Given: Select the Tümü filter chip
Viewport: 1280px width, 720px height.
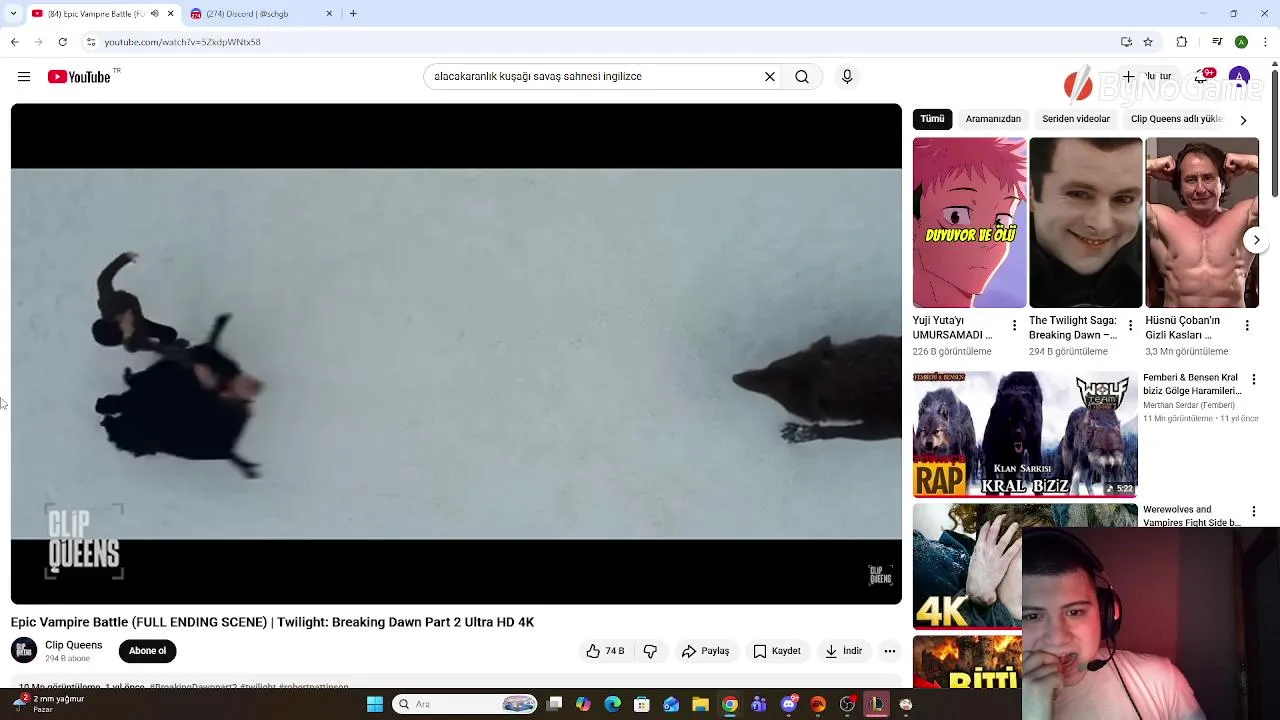Looking at the screenshot, I should tap(932, 119).
